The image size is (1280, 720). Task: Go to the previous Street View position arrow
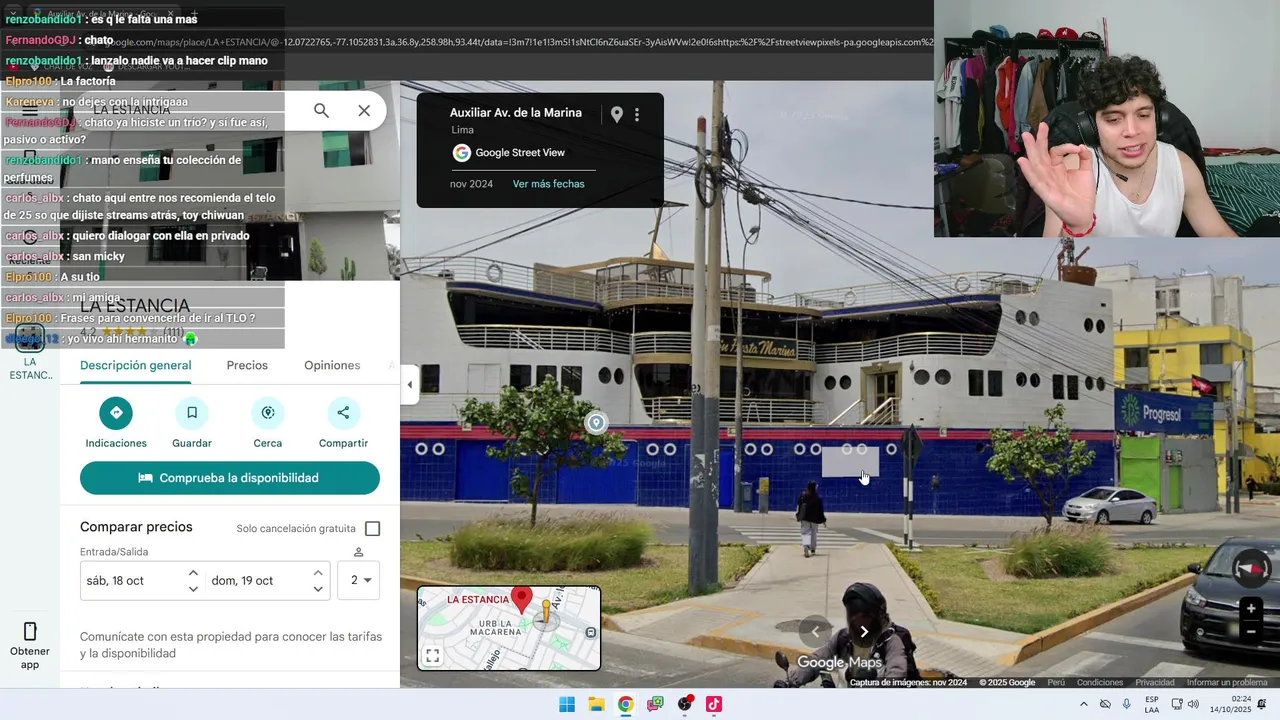pyautogui.click(x=815, y=631)
